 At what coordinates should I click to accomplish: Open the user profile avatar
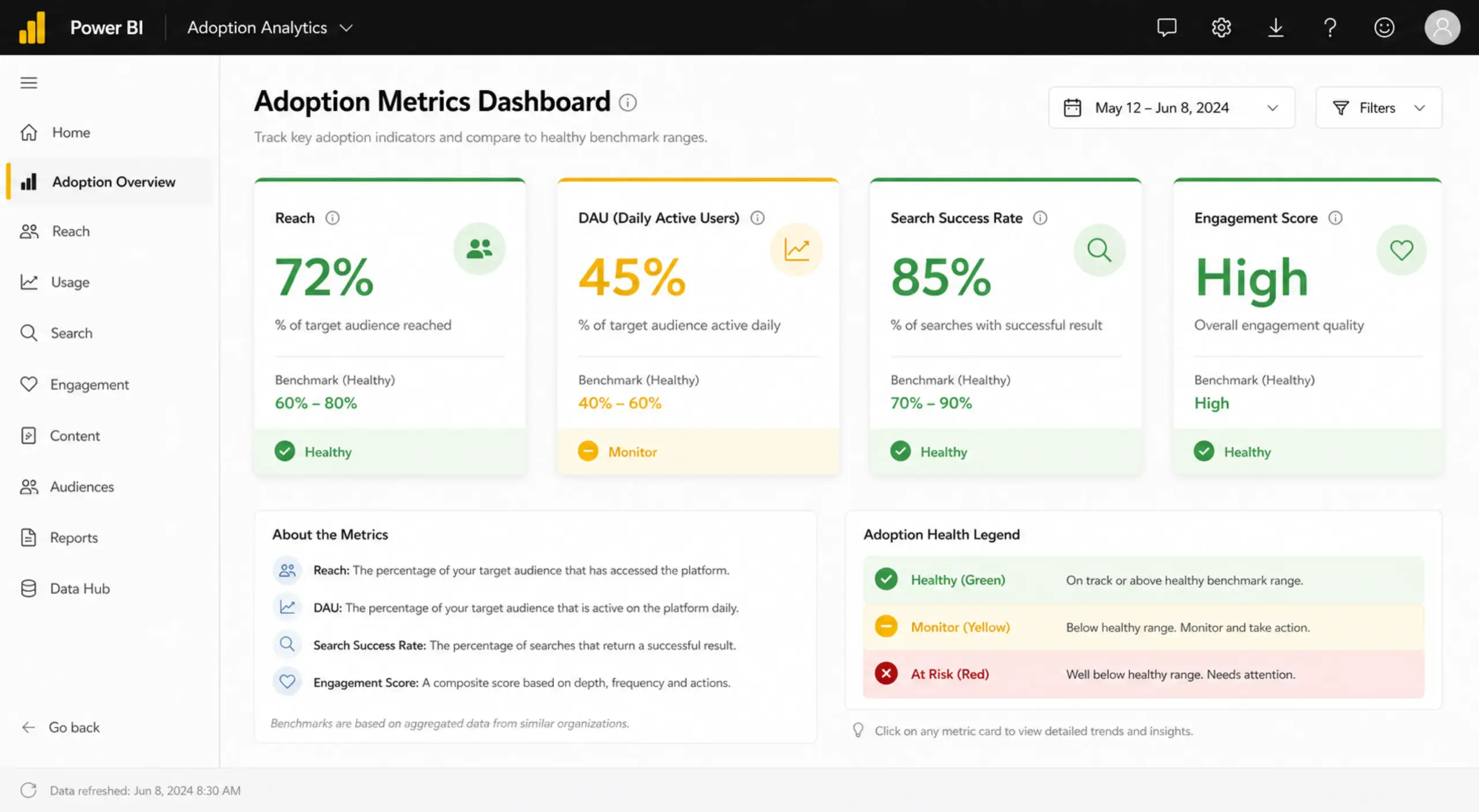coord(1442,27)
